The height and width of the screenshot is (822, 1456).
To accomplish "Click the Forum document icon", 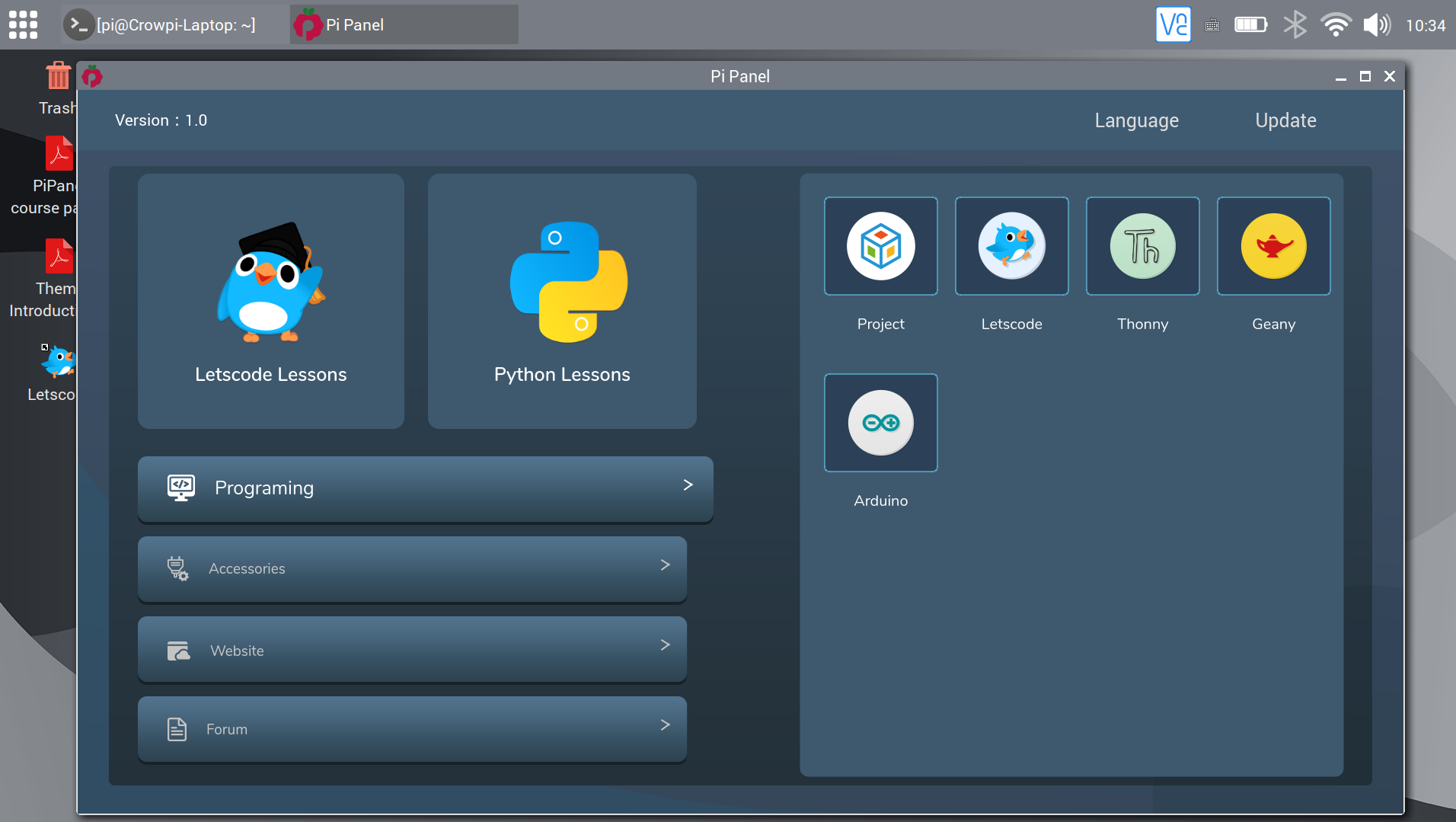I will (x=177, y=729).
